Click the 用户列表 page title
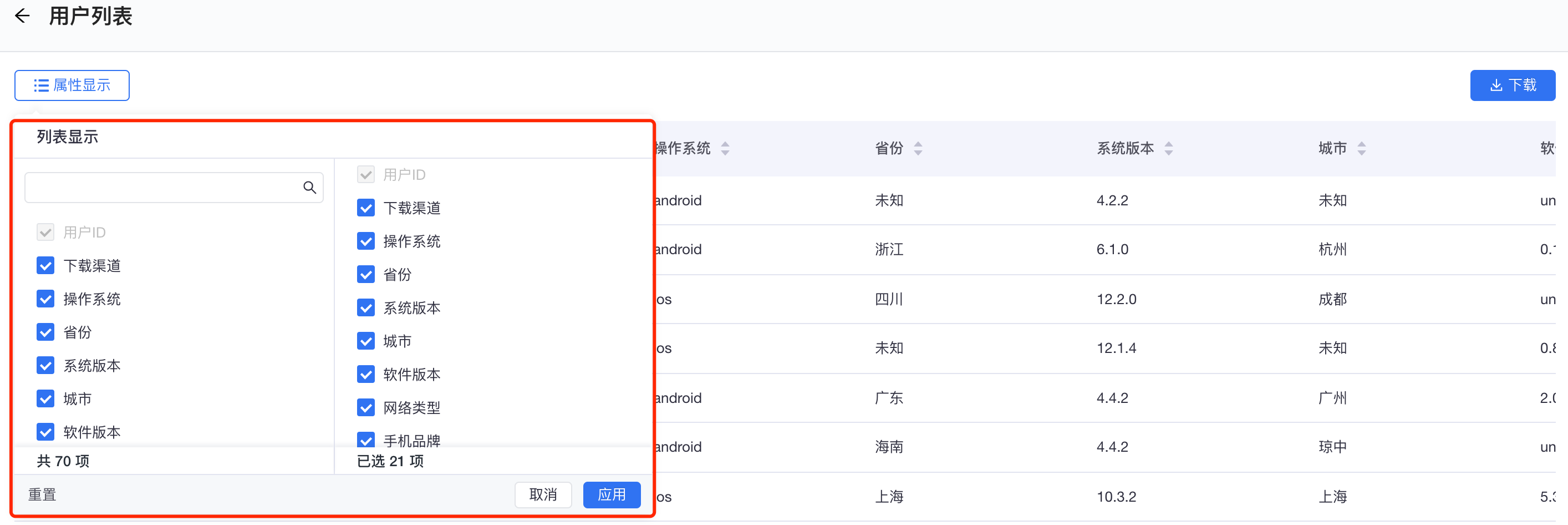 coord(91,16)
